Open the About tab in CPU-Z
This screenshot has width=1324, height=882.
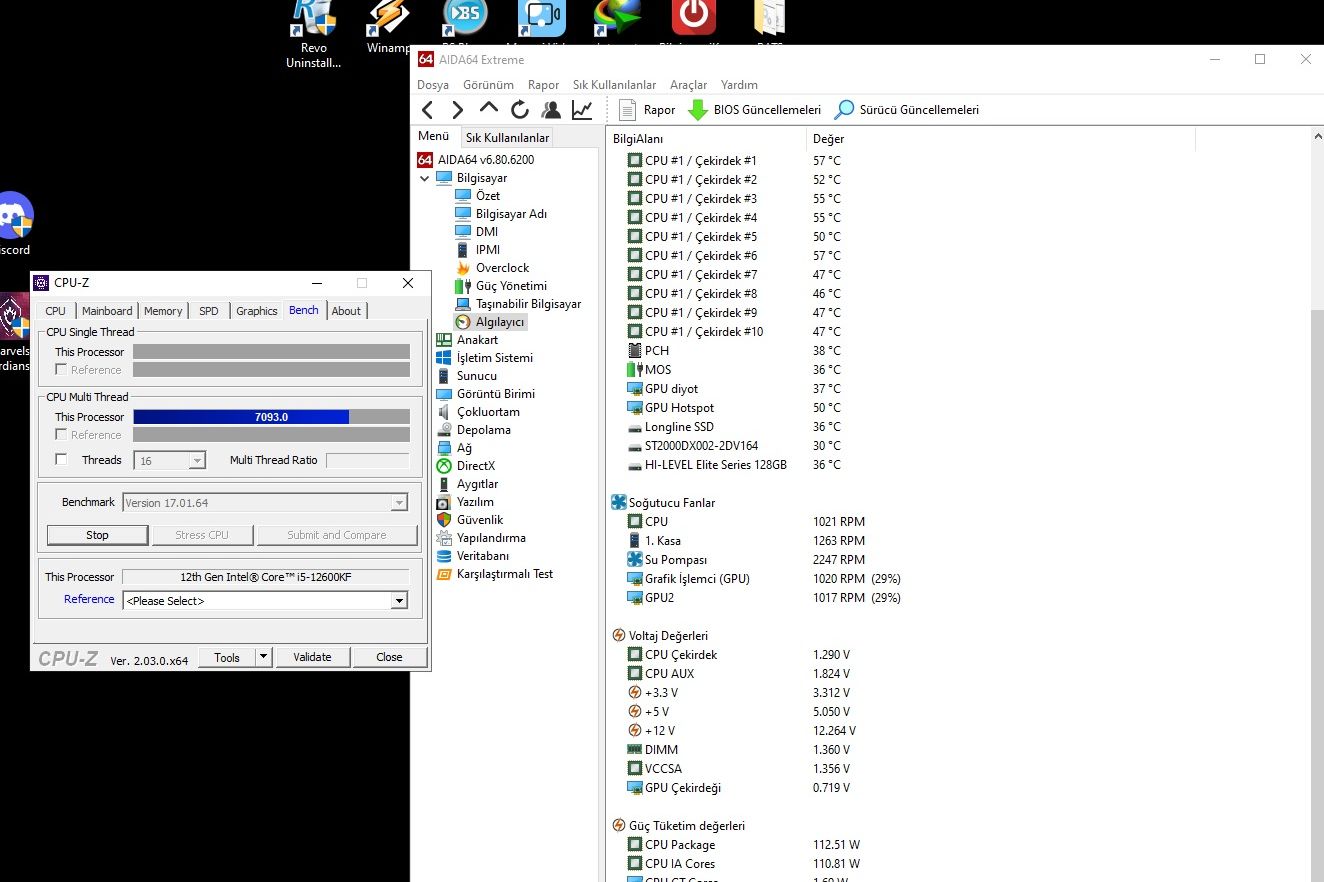(346, 311)
